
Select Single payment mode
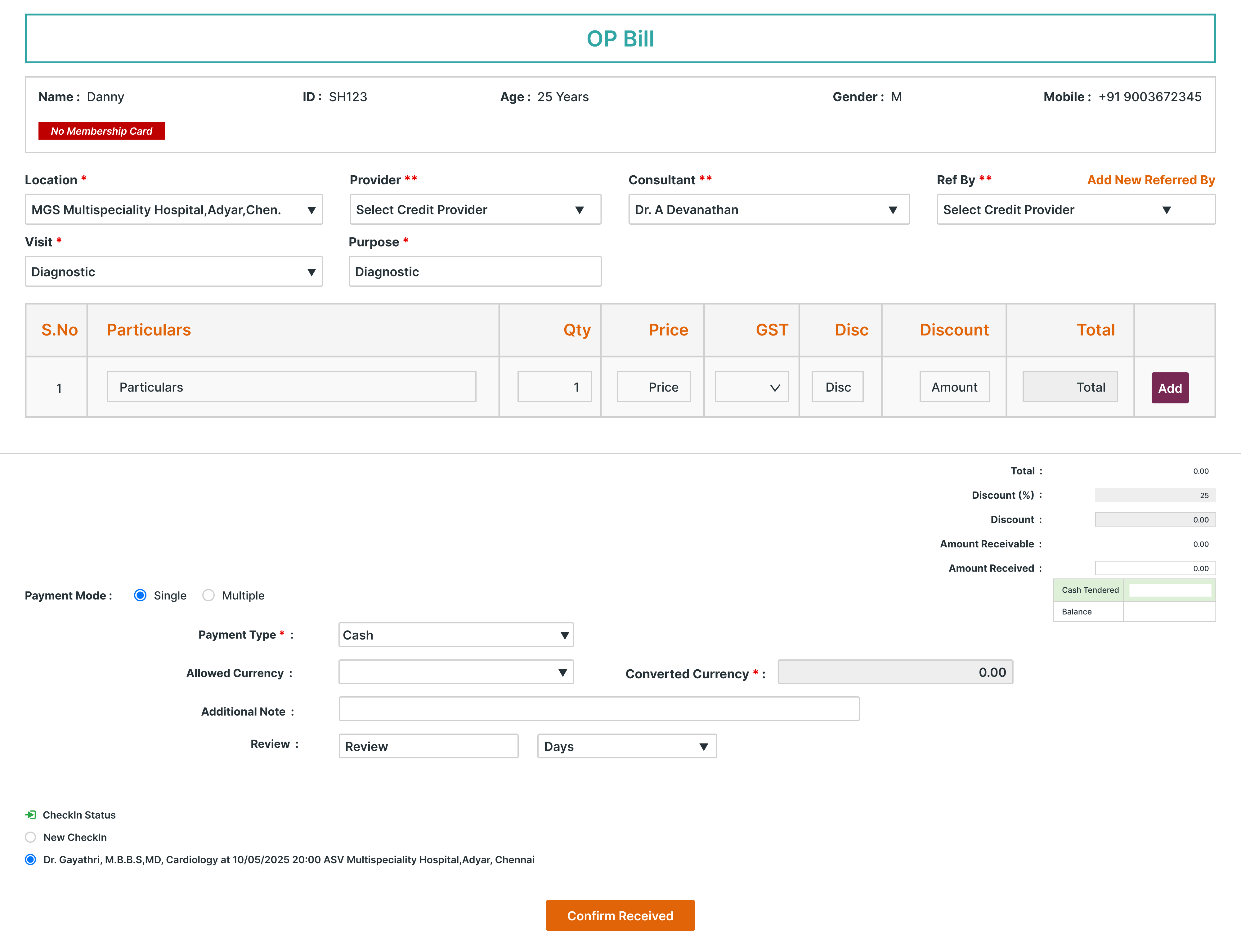tap(141, 595)
